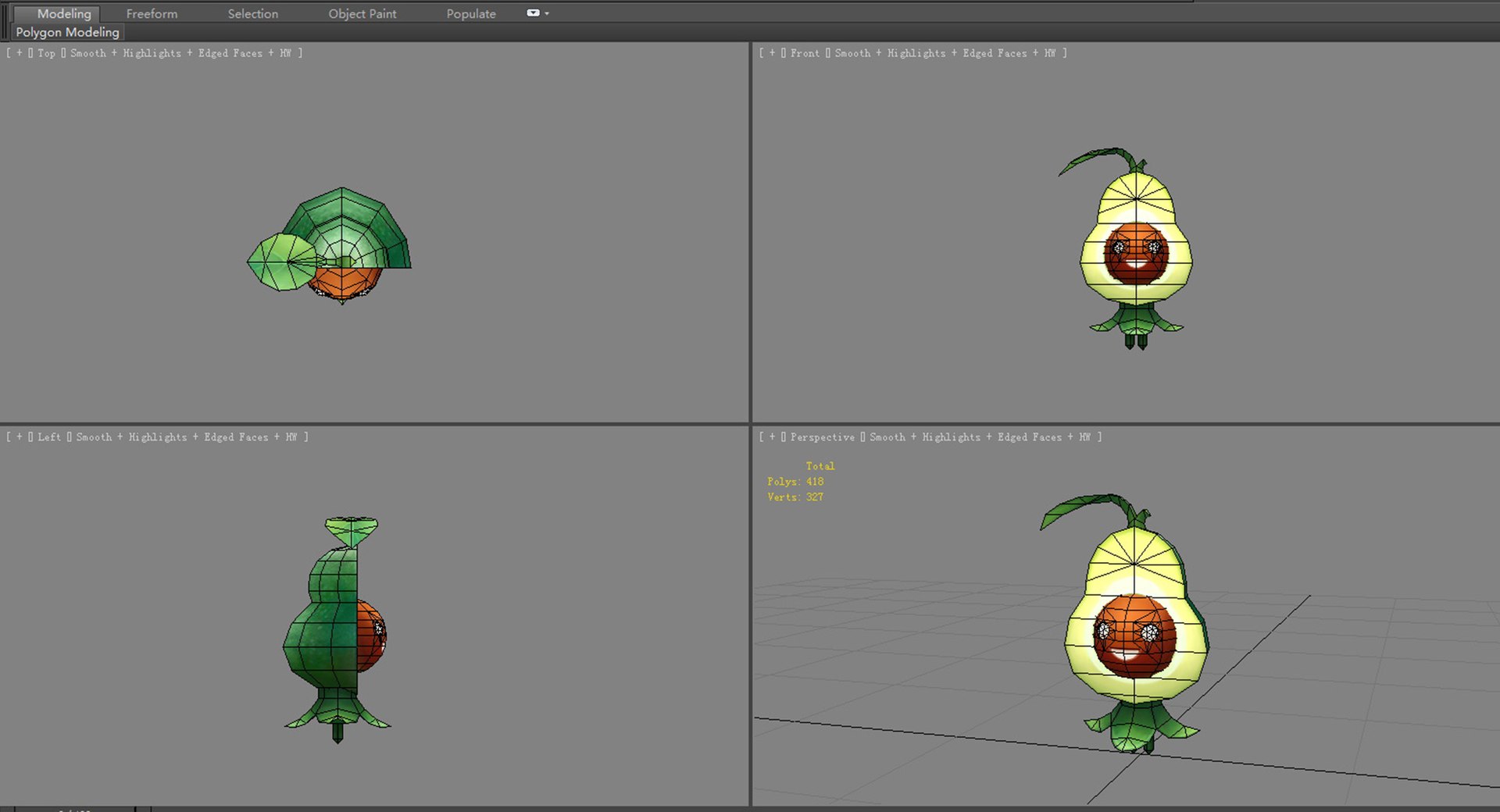Expand the Polygon Modeling panel
The image size is (1500, 812).
coord(67,32)
